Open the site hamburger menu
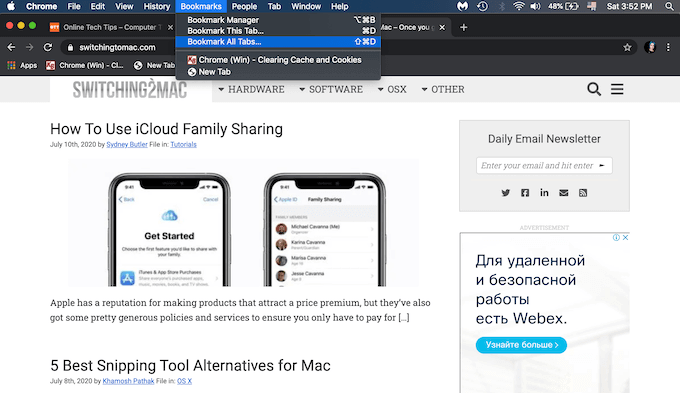Image resolution: width=680 pixels, height=393 pixels. pyautogui.click(x=617, y=89)
